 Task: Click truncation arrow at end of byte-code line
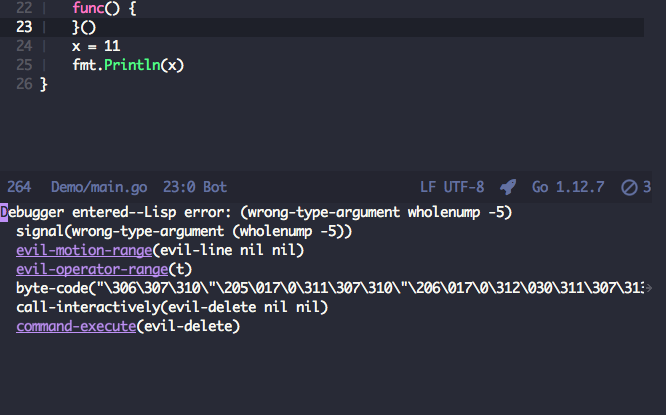[x=648, y=288]
